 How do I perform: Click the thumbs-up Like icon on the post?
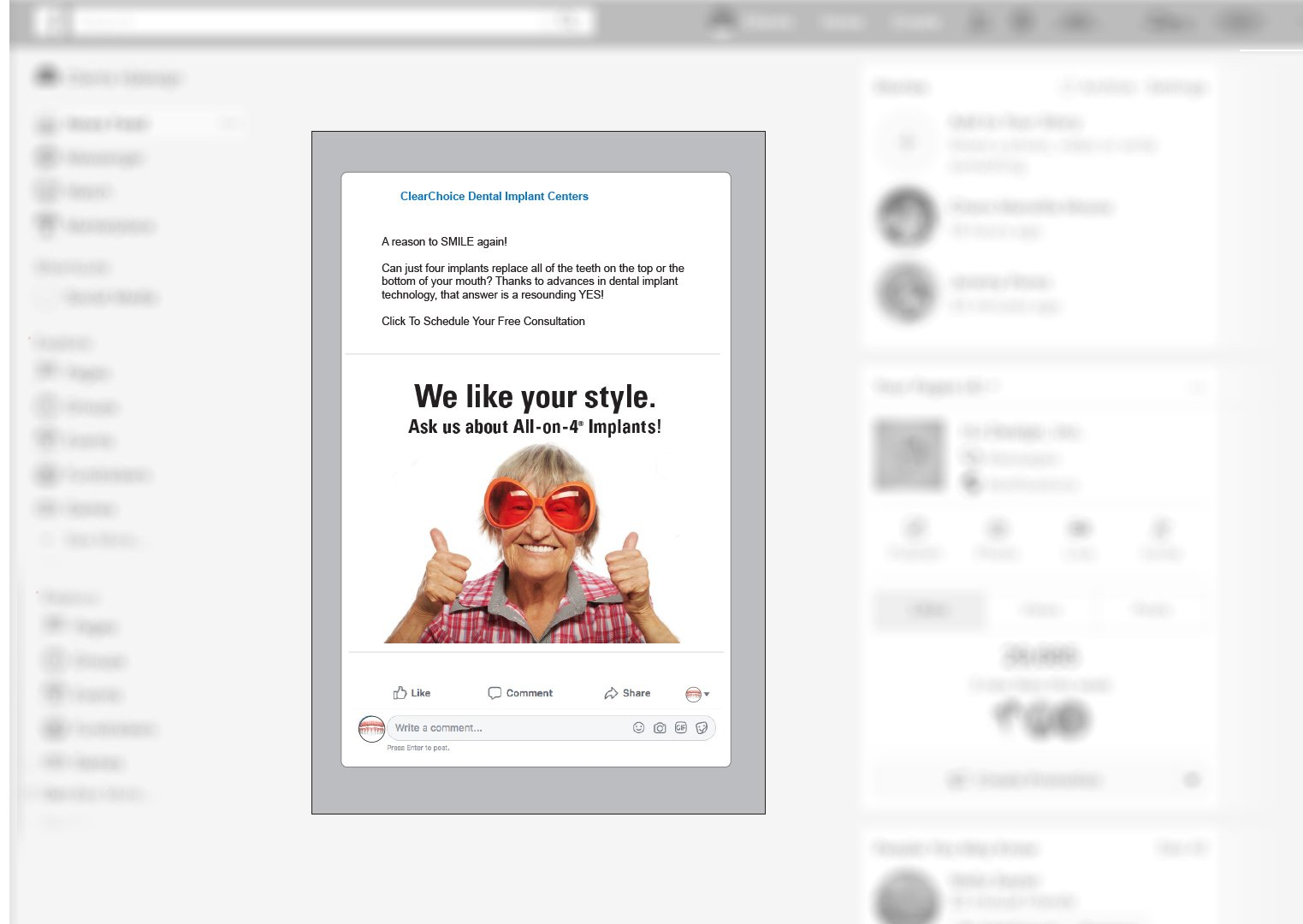pos(400,693)
